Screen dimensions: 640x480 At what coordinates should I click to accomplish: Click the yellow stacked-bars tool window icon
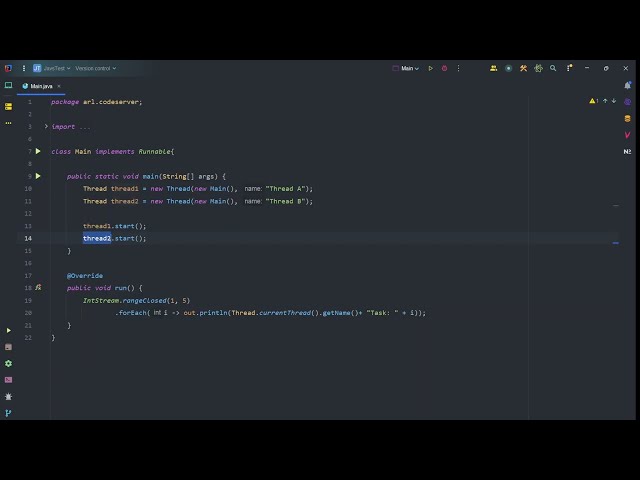8,107
